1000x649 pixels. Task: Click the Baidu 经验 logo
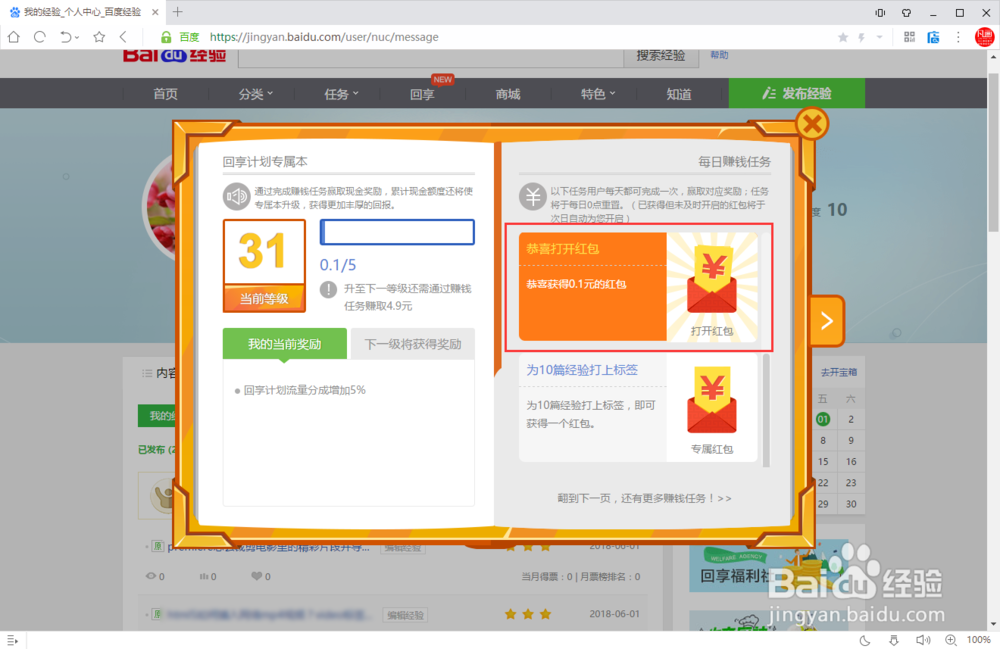pyautogui.click(x=175, y=56)
